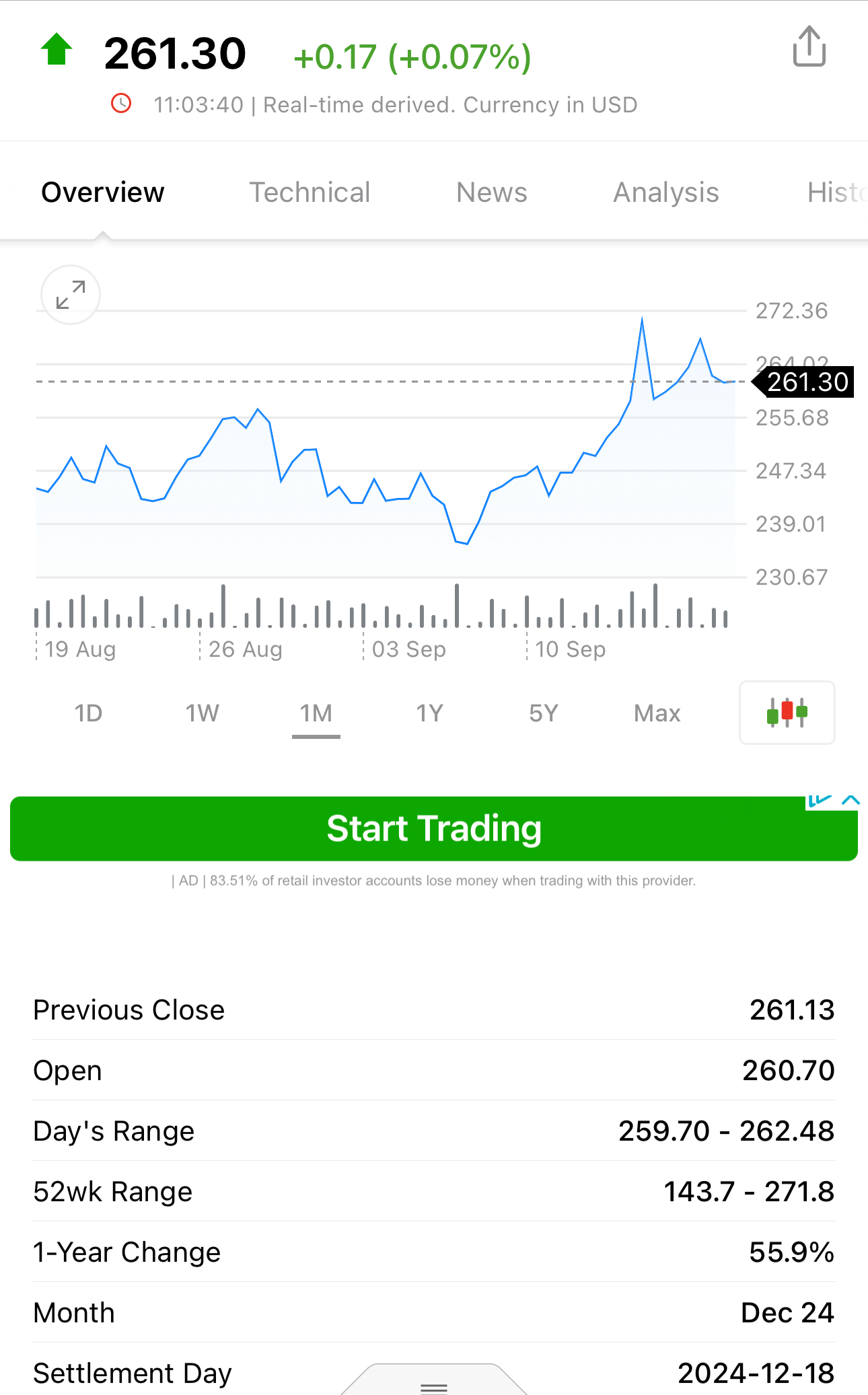
Task: Tap the red clock icon
Action: coord(121,104)
